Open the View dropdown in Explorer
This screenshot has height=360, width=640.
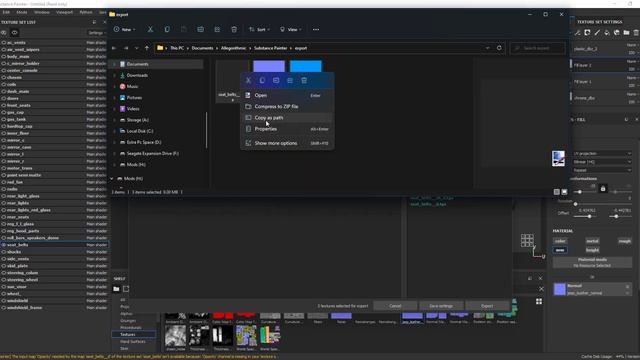click(291, 29)
